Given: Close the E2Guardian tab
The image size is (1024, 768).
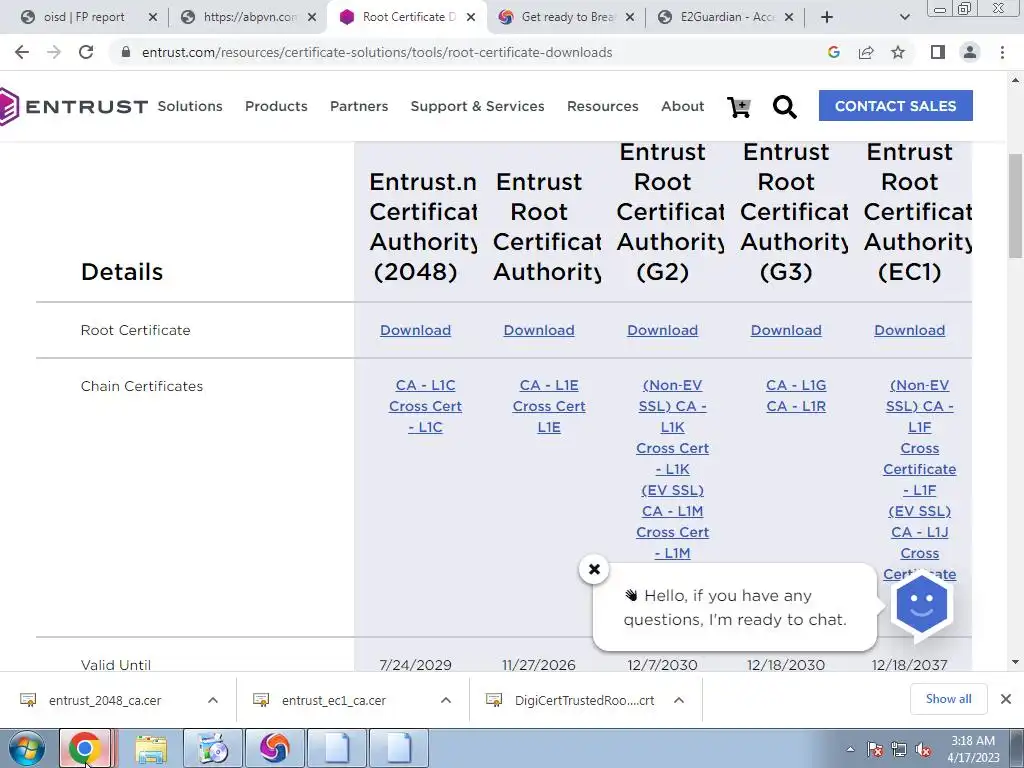Looking at the screenshot, I should (789, 17).
